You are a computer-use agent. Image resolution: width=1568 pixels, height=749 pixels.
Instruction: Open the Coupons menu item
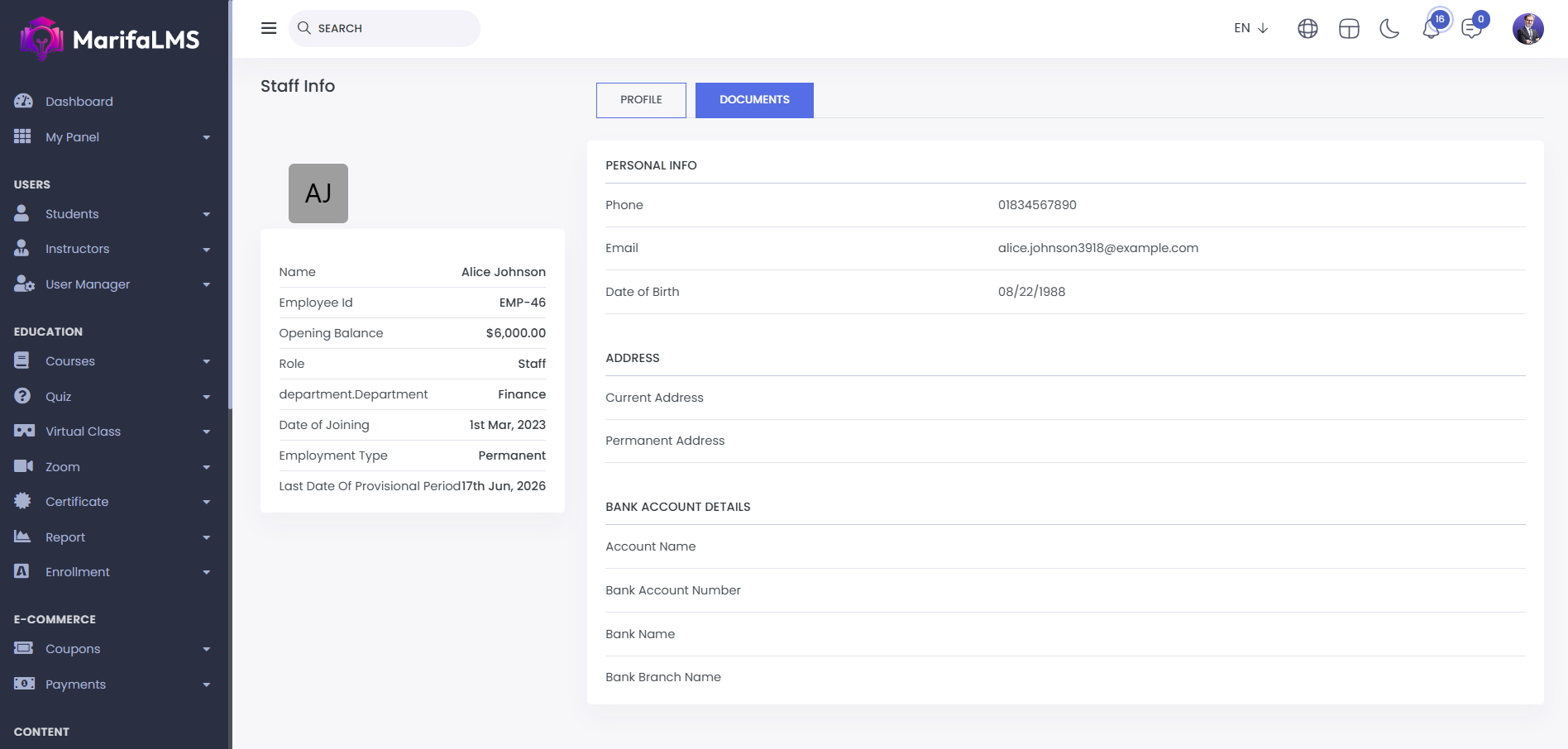(x=73, y=649)
